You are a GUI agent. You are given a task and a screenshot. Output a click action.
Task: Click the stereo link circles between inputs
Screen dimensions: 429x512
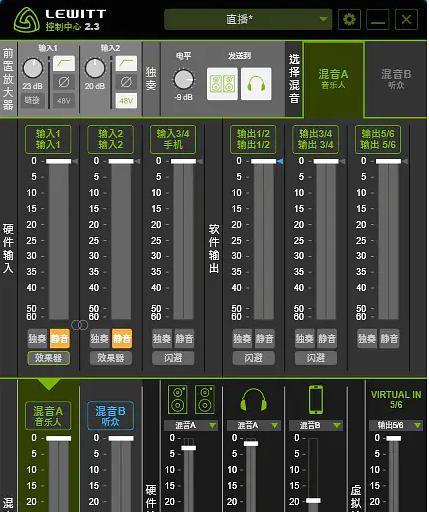pos(80,324)
